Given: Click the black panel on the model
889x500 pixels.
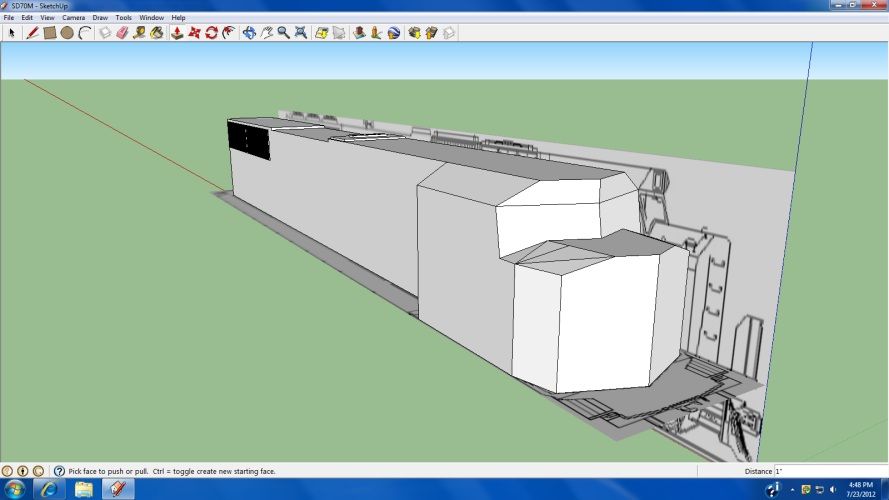Looking at the screenshot, I should click(x=249, y=139).
